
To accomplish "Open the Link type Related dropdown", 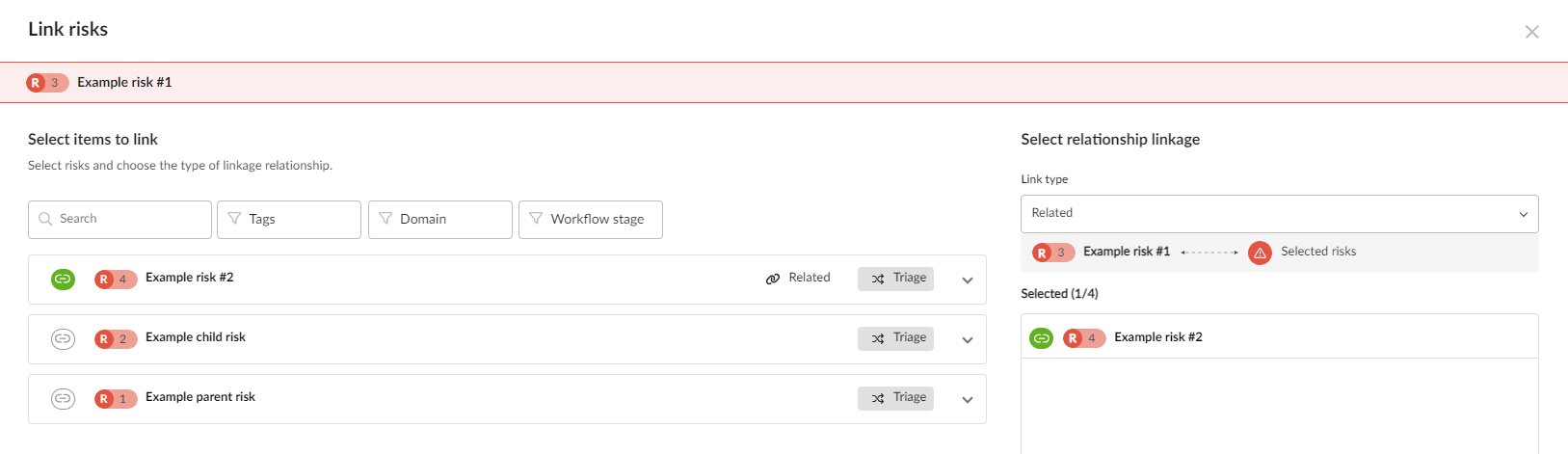I will coord(1279,214).
